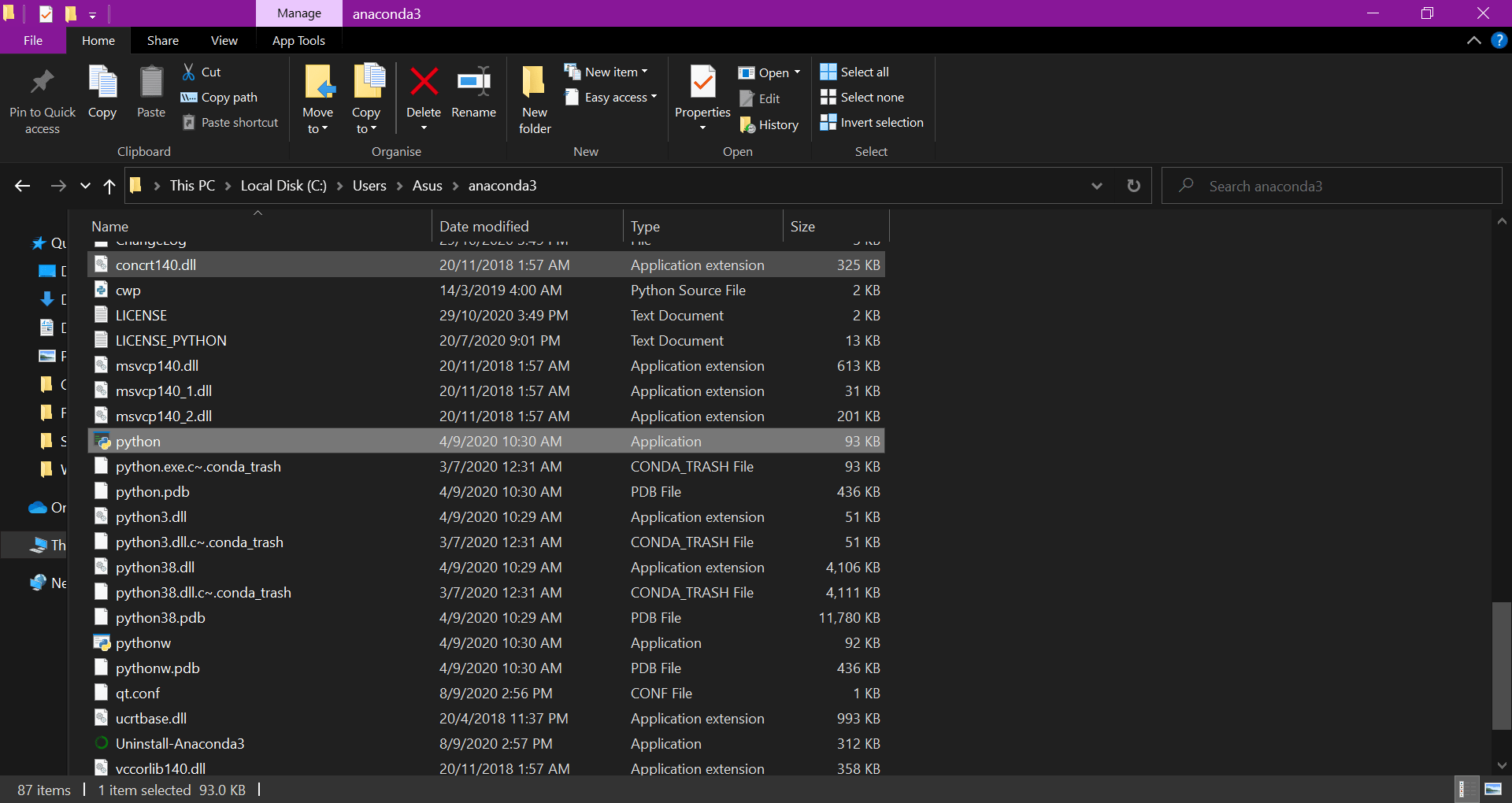1512x803 pixels.
Task: Click the Search anaconda3 field
Action: pyautogui.click(x=1332, y=186)
